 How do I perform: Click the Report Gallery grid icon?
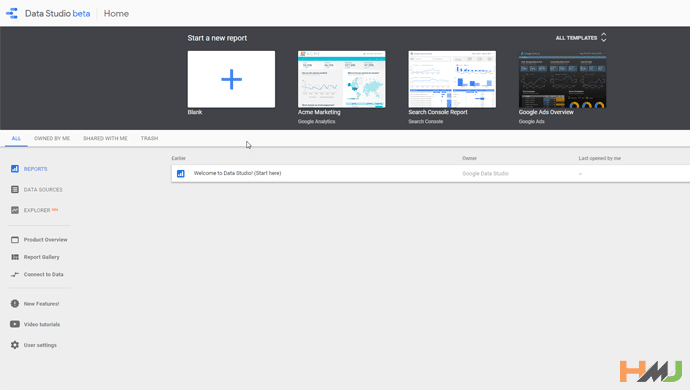[15, 257]
